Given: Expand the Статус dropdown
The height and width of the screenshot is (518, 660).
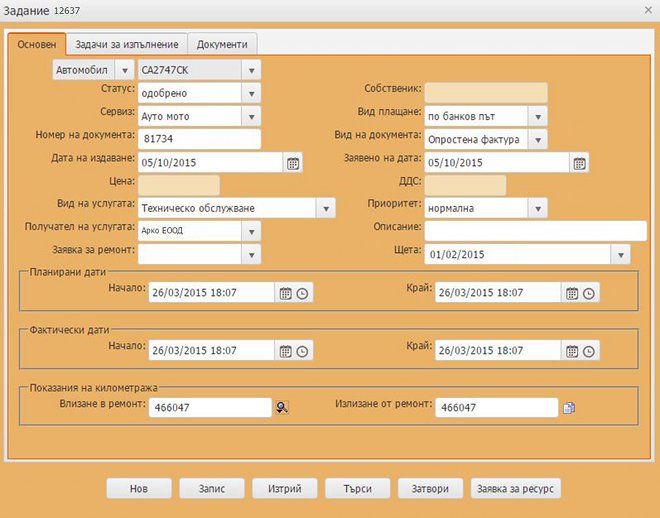Looking at the screenshot, I should click(250, 93).
